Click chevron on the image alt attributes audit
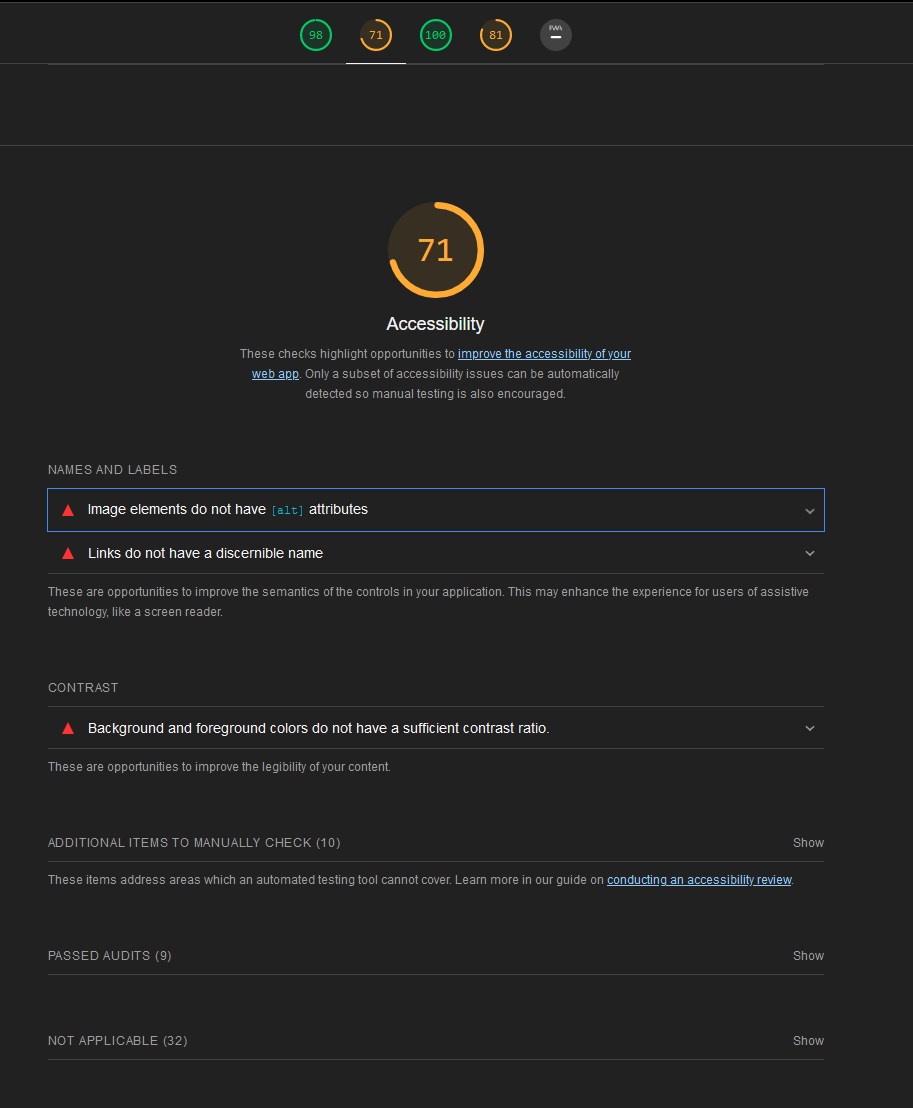The image size is (913, 1108). (x=810, y=511)
